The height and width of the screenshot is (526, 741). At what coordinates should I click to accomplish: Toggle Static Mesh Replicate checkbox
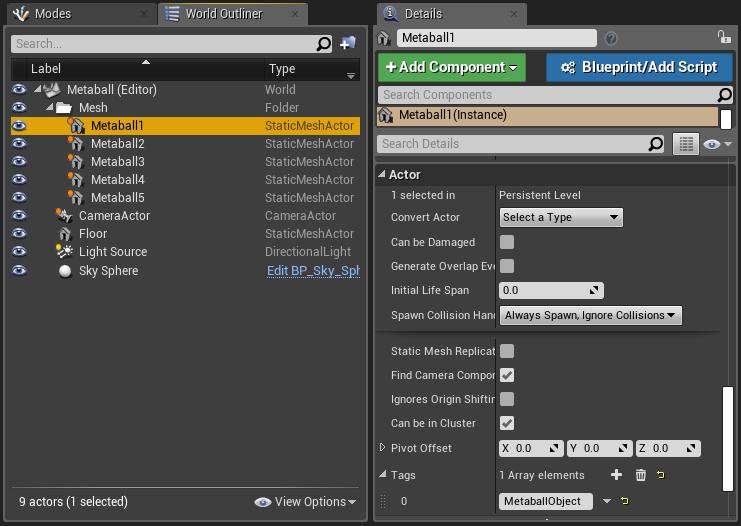(x=507, y=351)
